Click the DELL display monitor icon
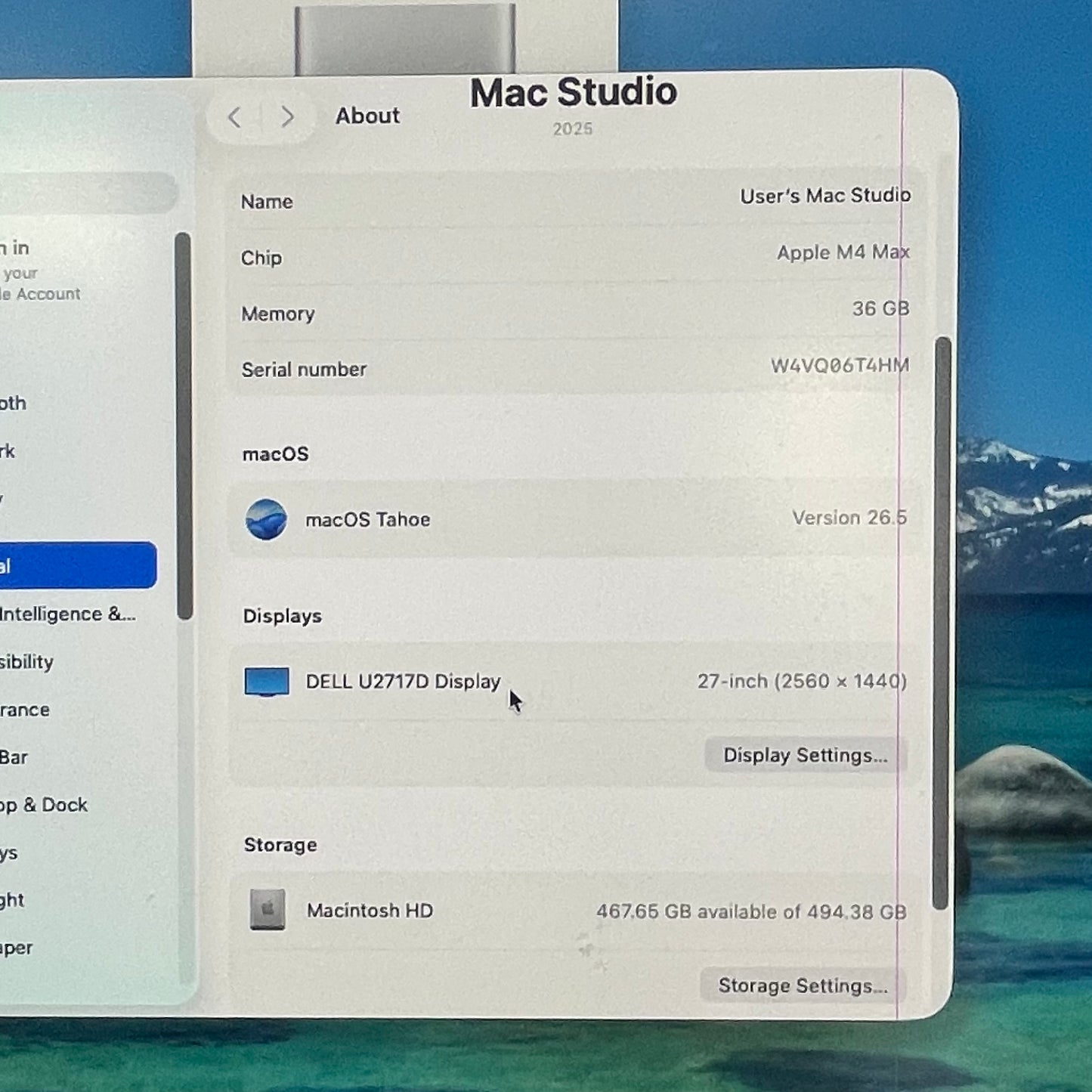1092x1092 pixels. [267, 682]
